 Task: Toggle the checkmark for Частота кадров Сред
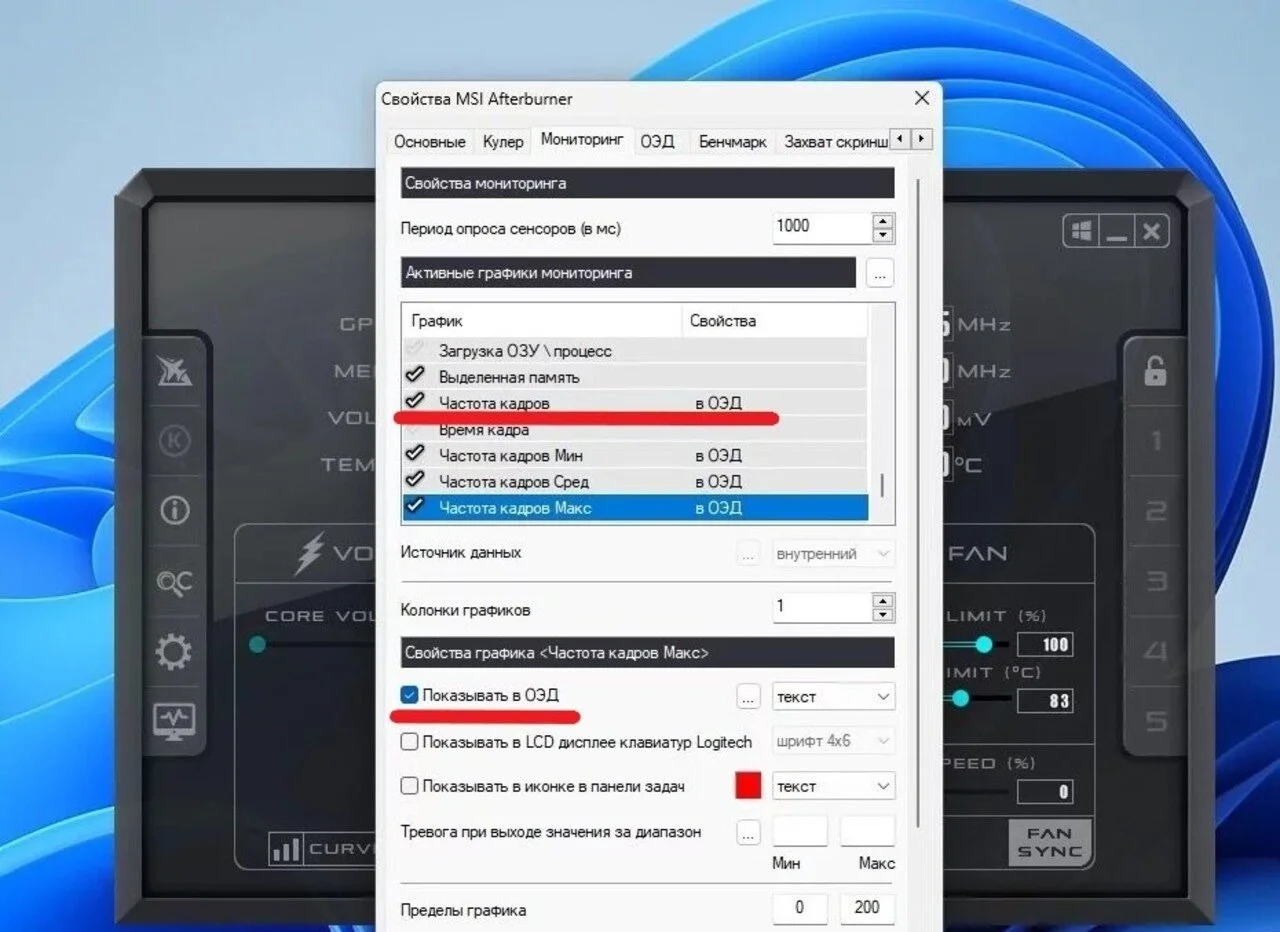[415, 481]
